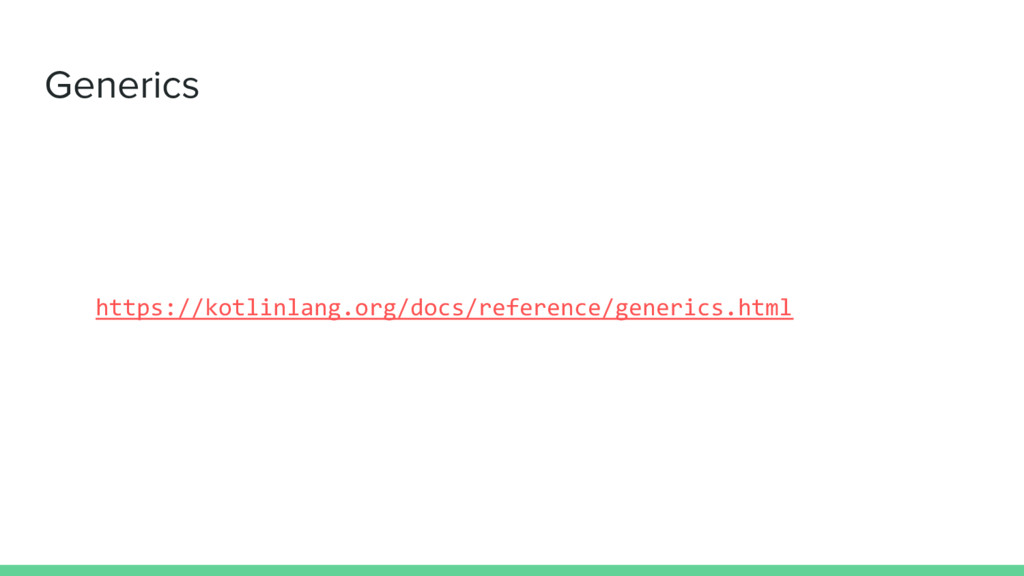Click the slash between 'docs' and 'reference'

coord(472,308)
